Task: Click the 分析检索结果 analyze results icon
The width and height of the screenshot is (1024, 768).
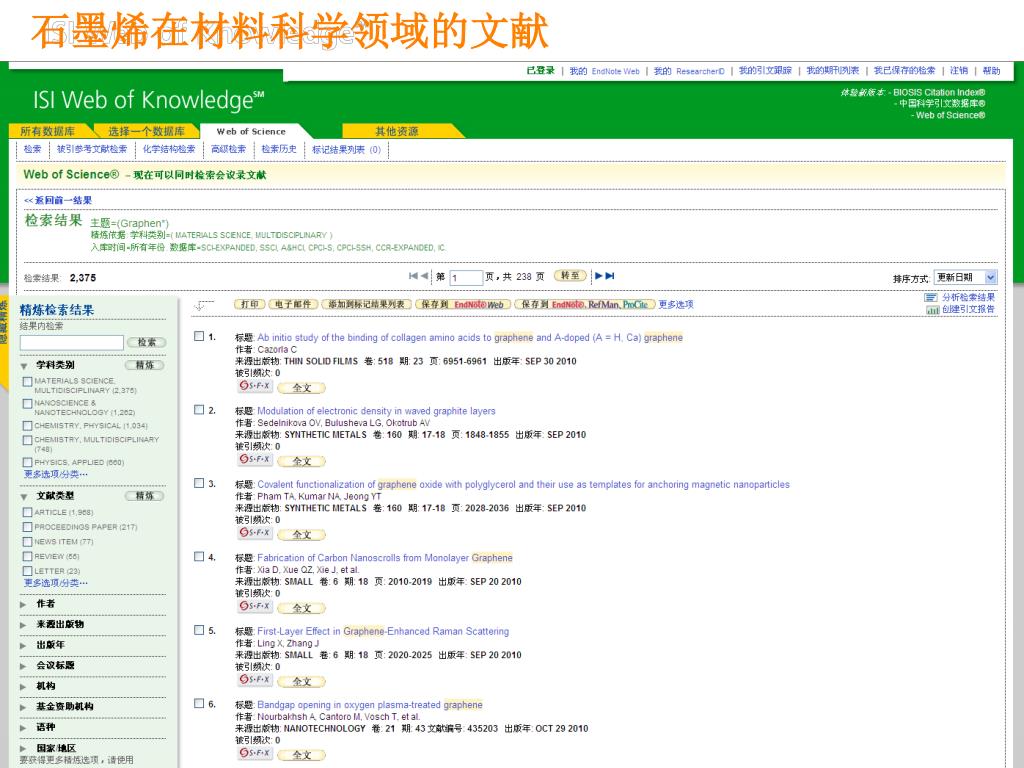Action: (931, 298)
